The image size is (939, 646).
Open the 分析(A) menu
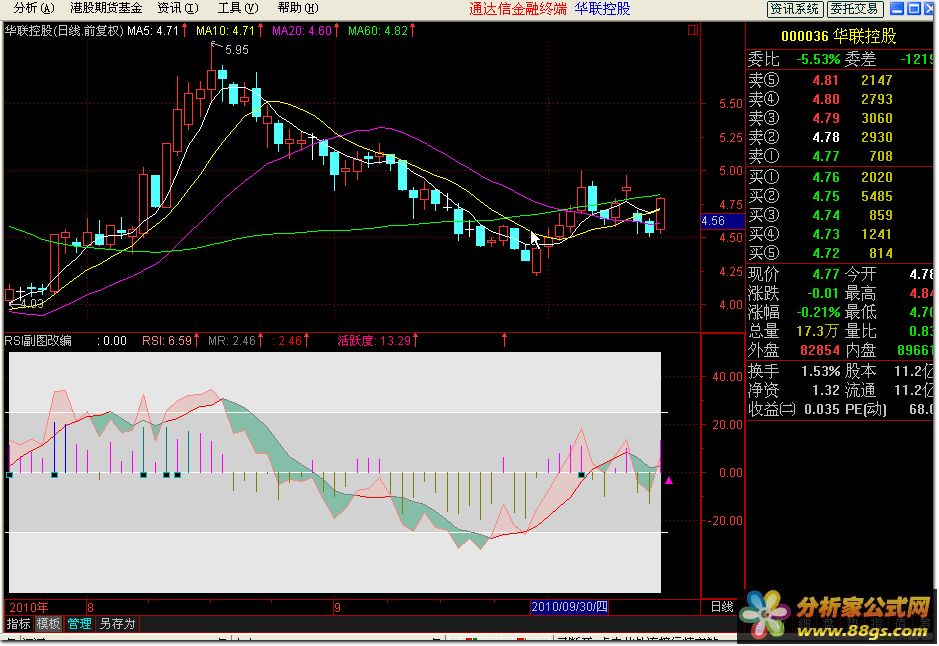[x=34, y=8]
